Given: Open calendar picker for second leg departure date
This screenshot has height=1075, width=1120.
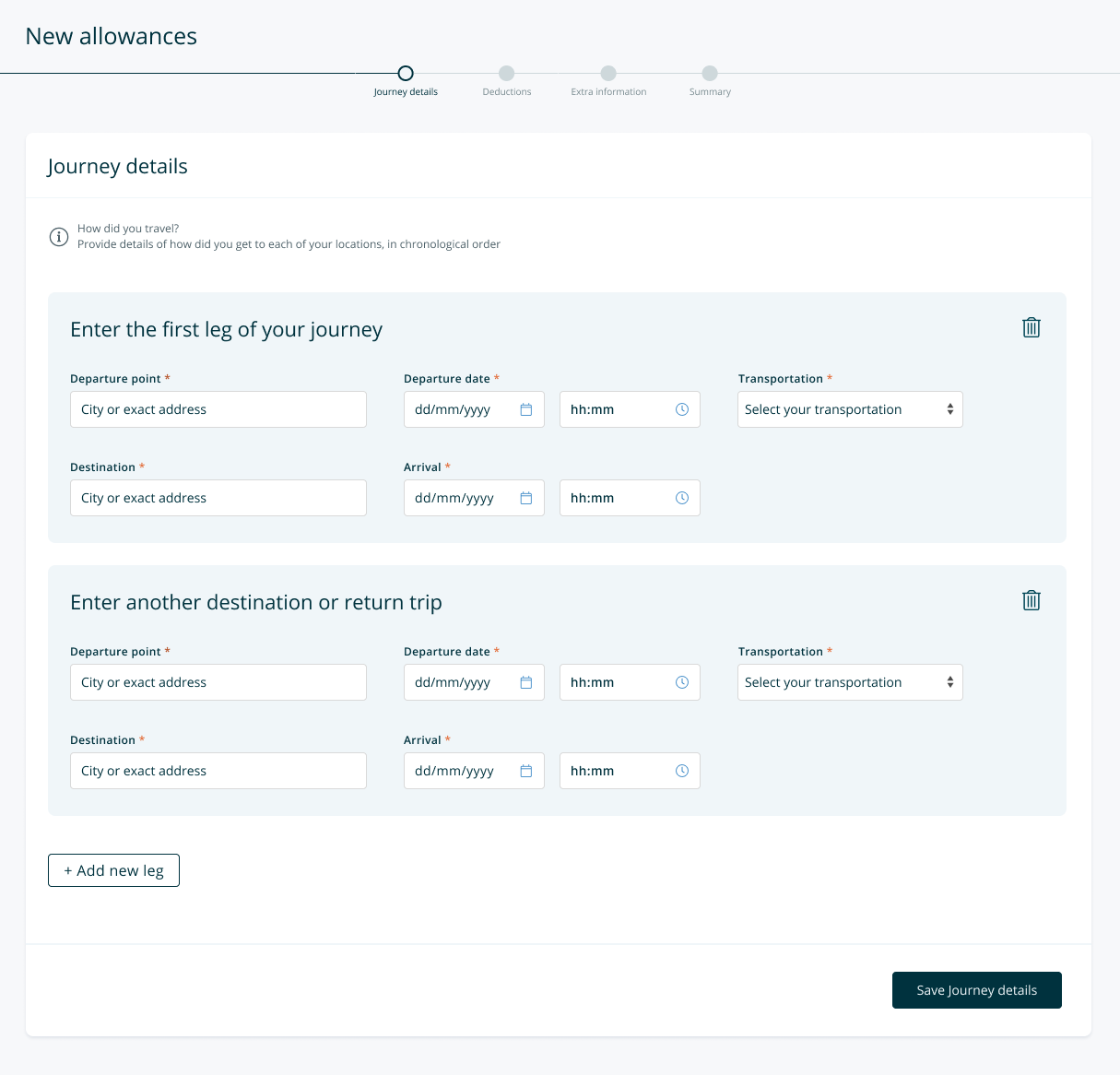Looking at the screenshot, I should tap(525, 682).
